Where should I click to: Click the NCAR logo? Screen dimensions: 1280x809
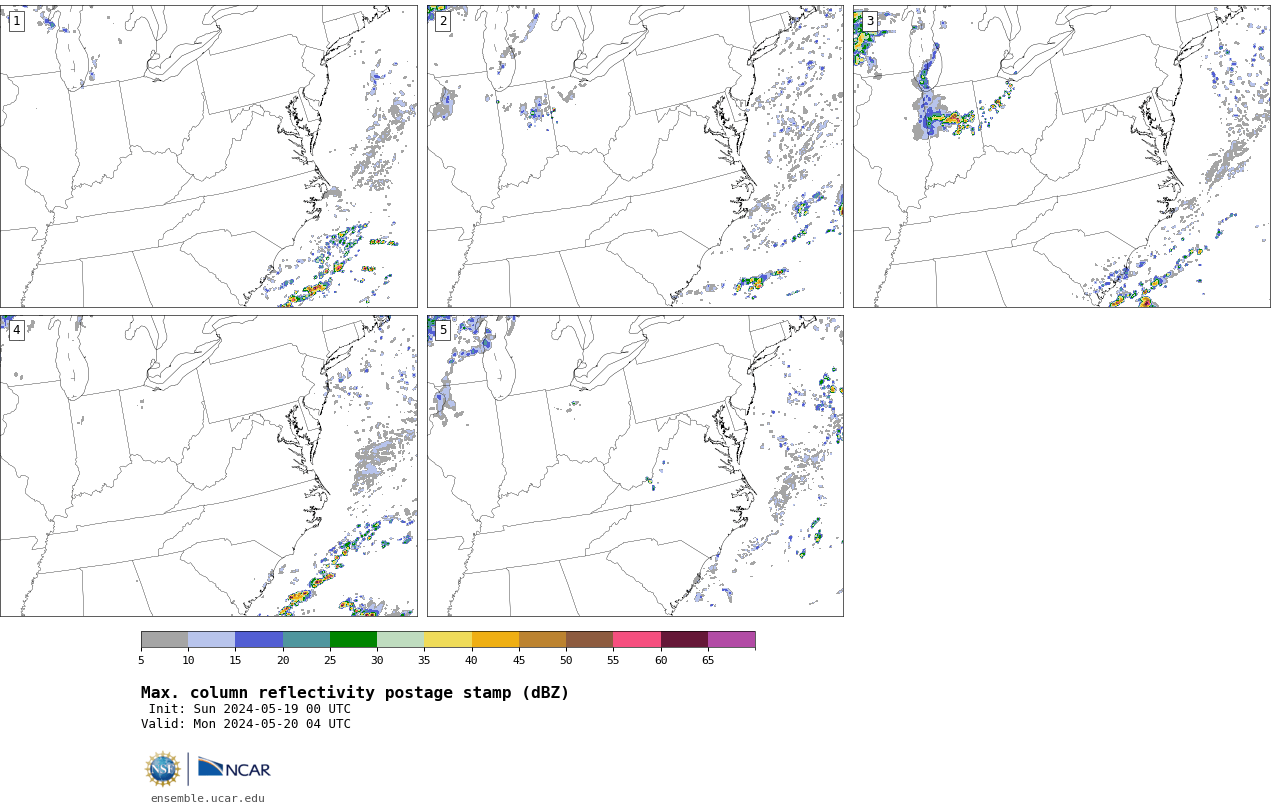pyautogui.click(x=234, y=768)
